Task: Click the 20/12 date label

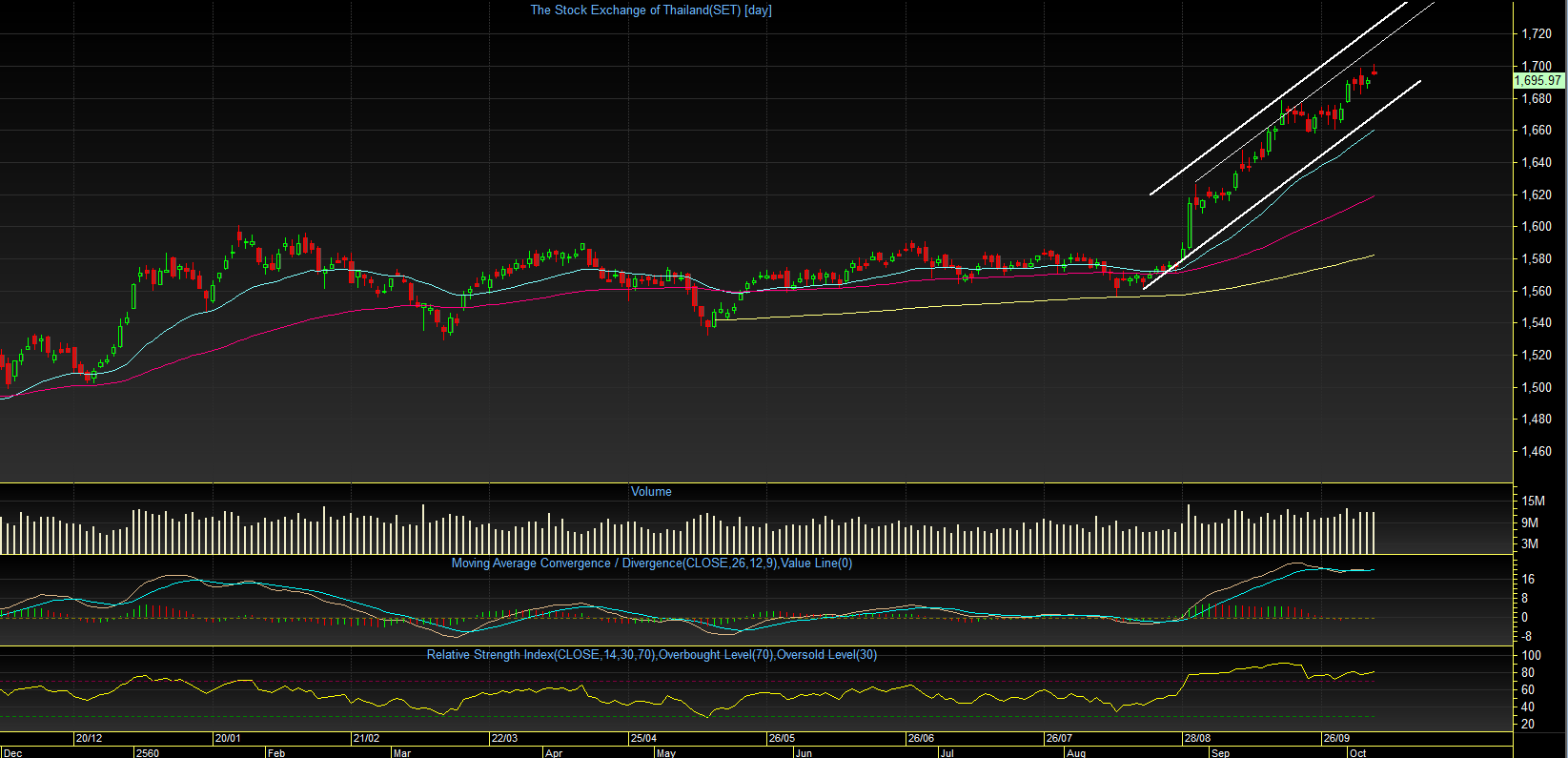Action: (x=90, y=739)
